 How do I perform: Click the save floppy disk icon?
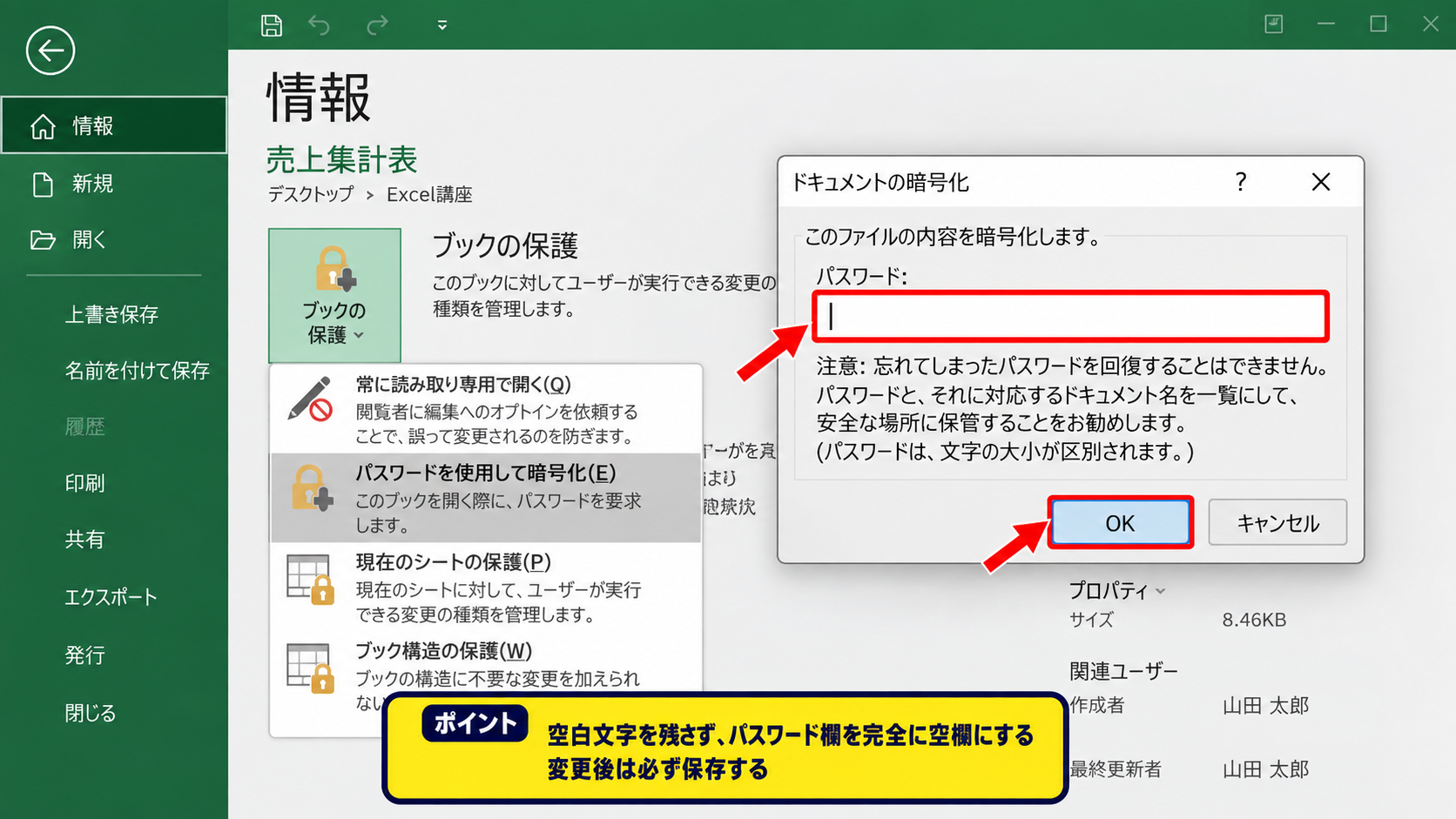point(272,25)
